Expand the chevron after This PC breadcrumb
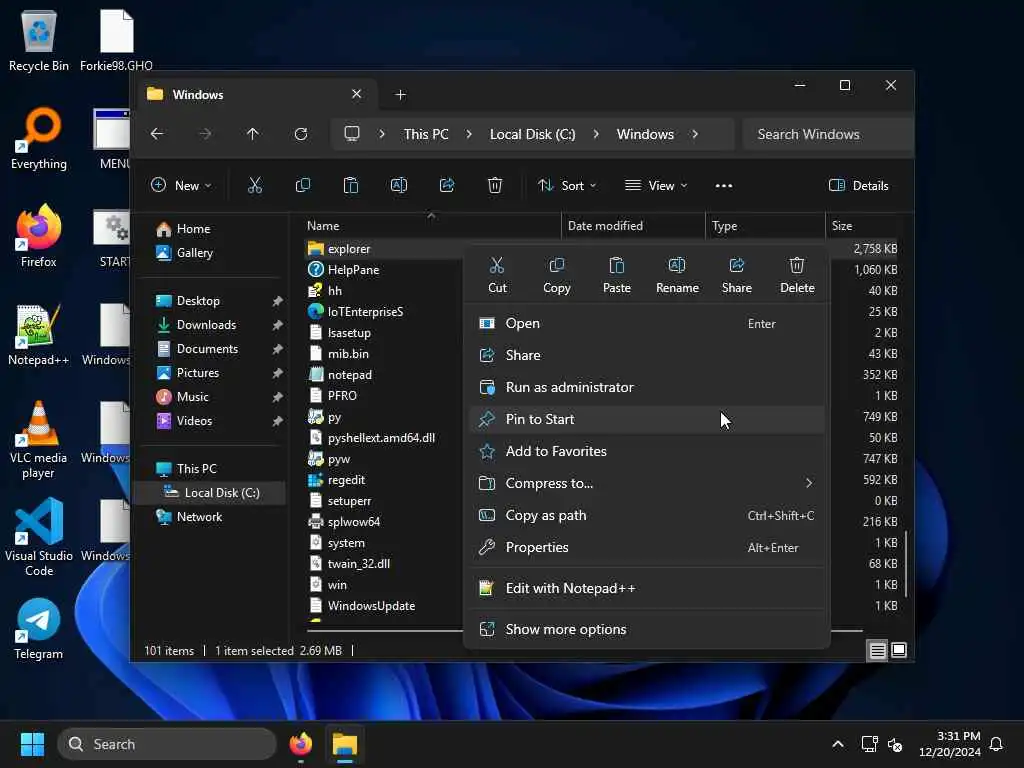The image size is (1024, 768). pyautogui.click(x=469, y=134)
